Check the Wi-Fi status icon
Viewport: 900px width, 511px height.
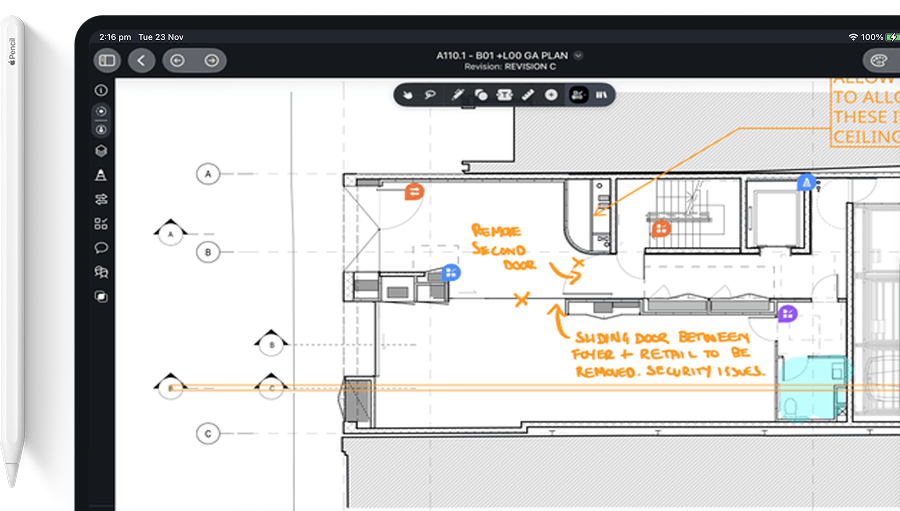point(853,37)
